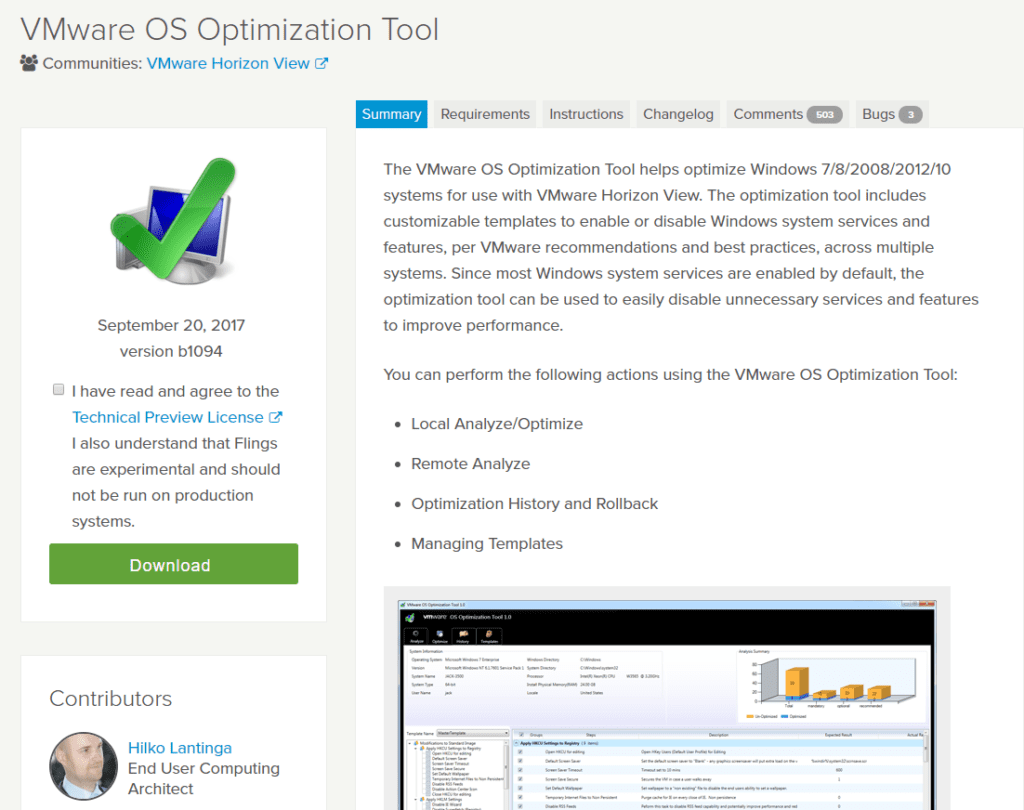Collapse the Apply HKCU Settings to Registry group
The image size is (1024, 810).
(516, 745)
